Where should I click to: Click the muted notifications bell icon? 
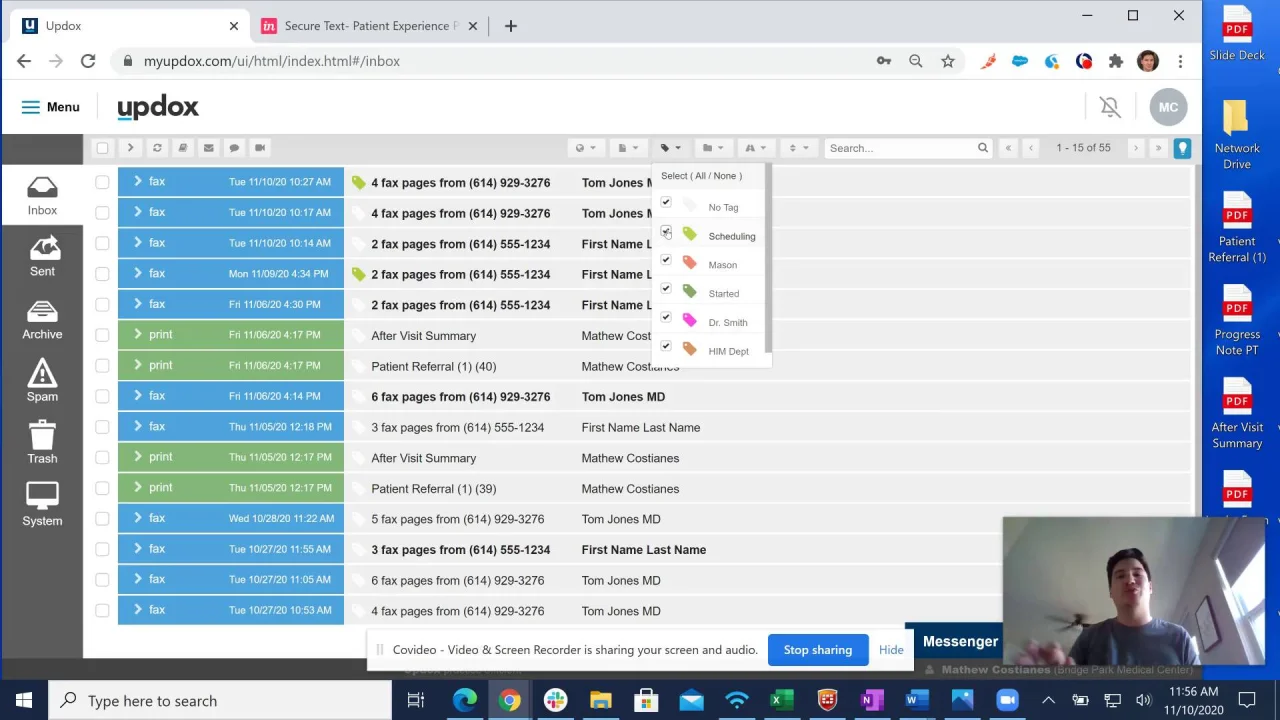pyautogui.click(x=1109, y=107)
